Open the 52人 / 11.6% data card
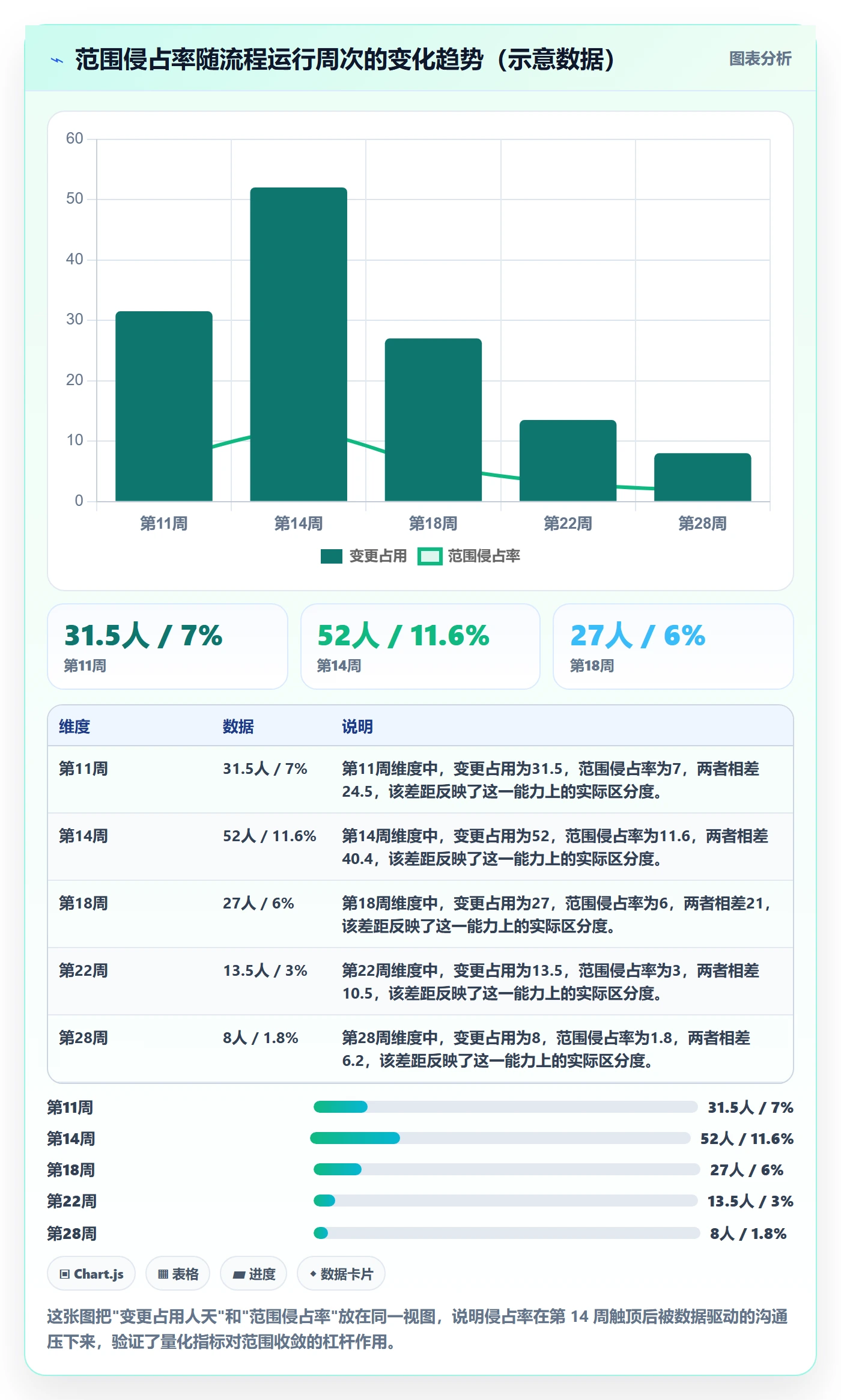841x1400 pixels. point(421,647)
